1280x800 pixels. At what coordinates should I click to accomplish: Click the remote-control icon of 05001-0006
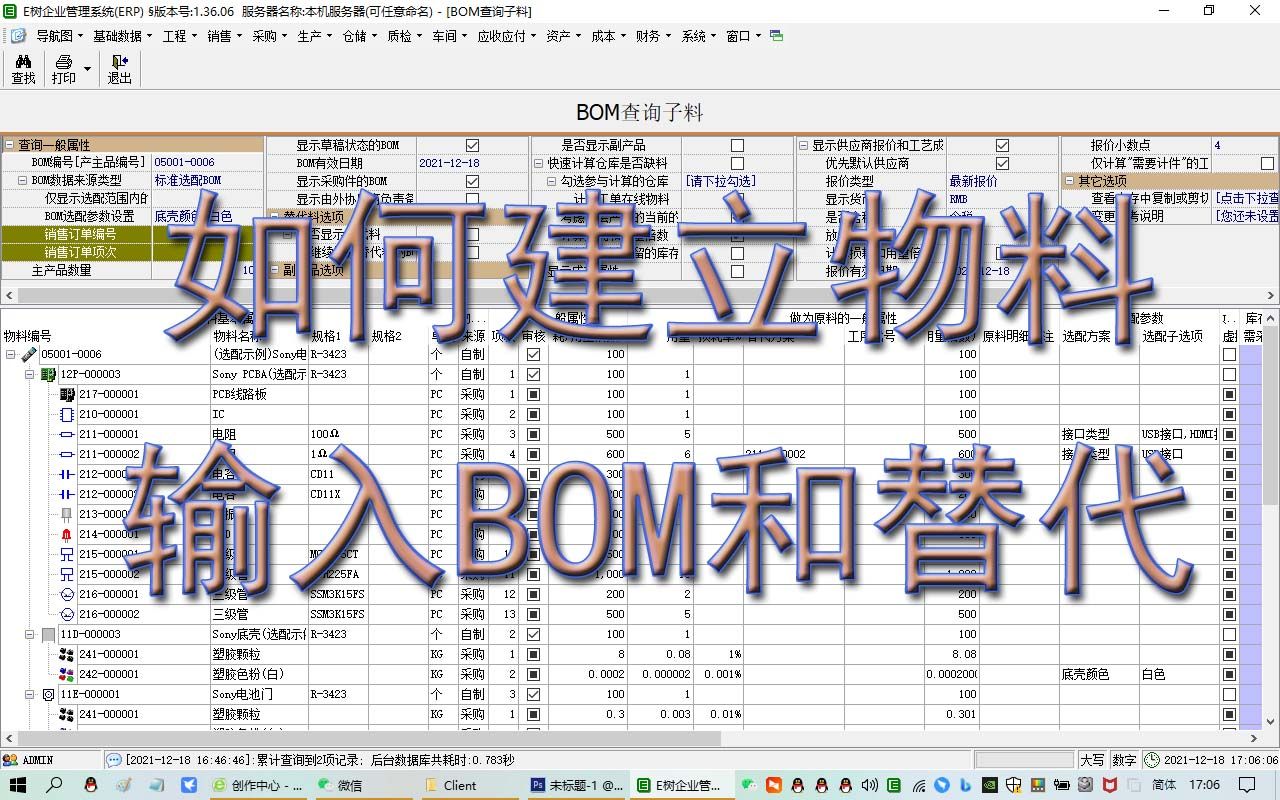tap(28, 354)
